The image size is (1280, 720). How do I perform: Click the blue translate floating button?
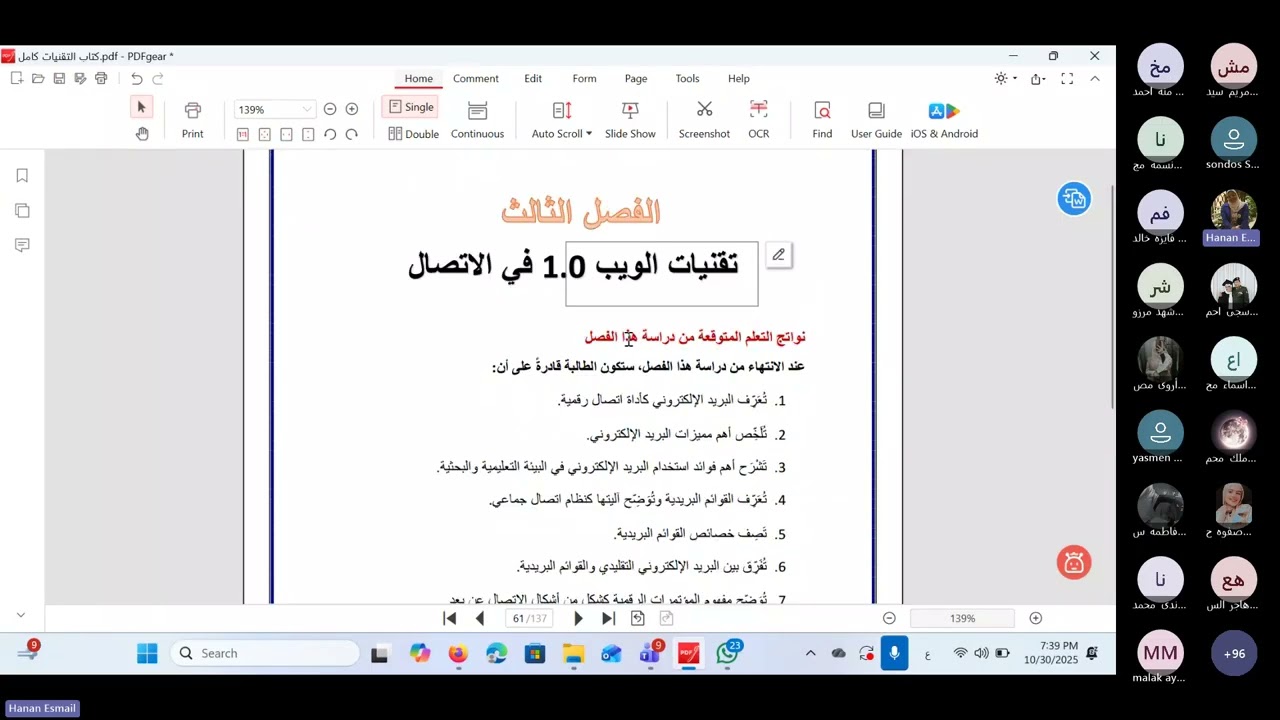[1074, 199]
